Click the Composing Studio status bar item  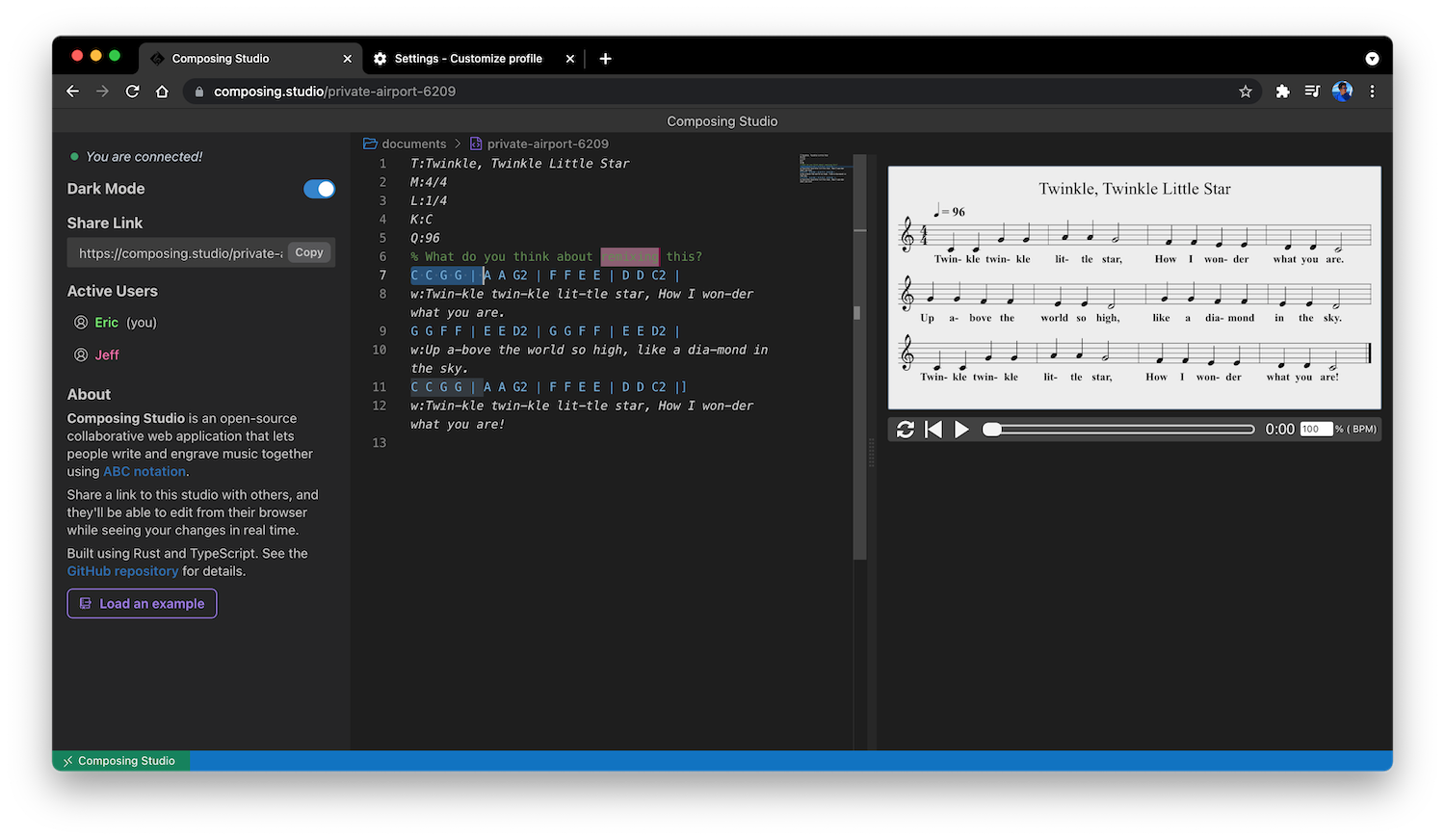coord(120,761)
